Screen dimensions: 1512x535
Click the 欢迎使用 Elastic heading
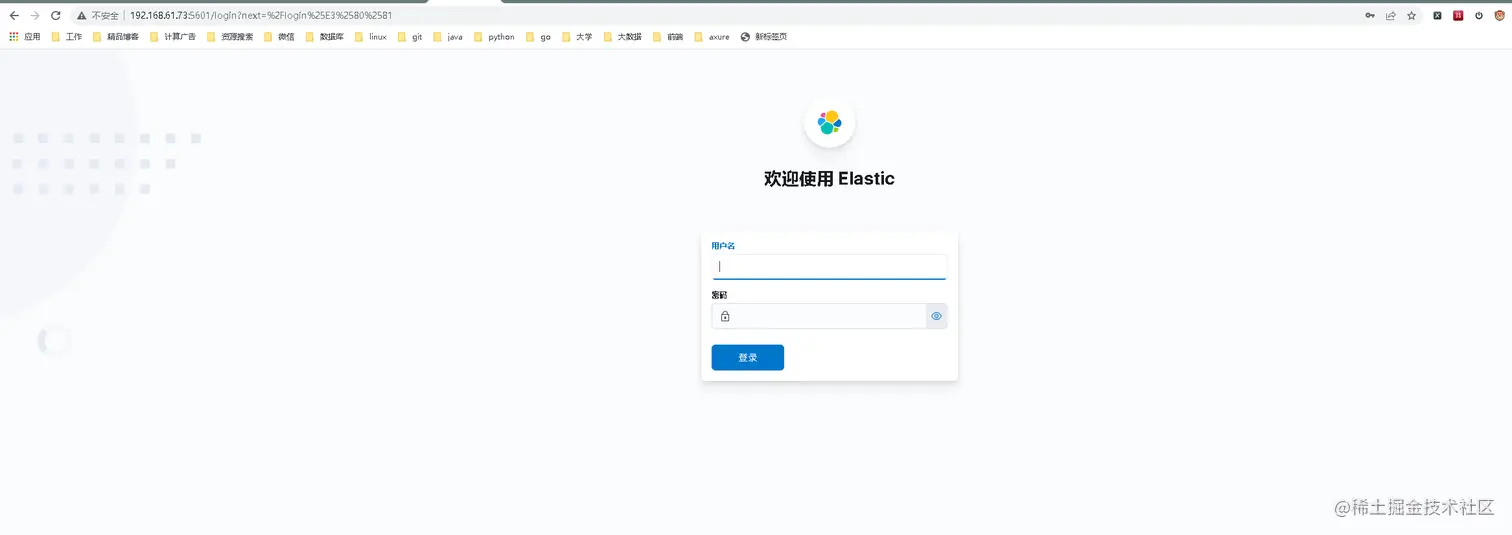[x=829, y=179]
